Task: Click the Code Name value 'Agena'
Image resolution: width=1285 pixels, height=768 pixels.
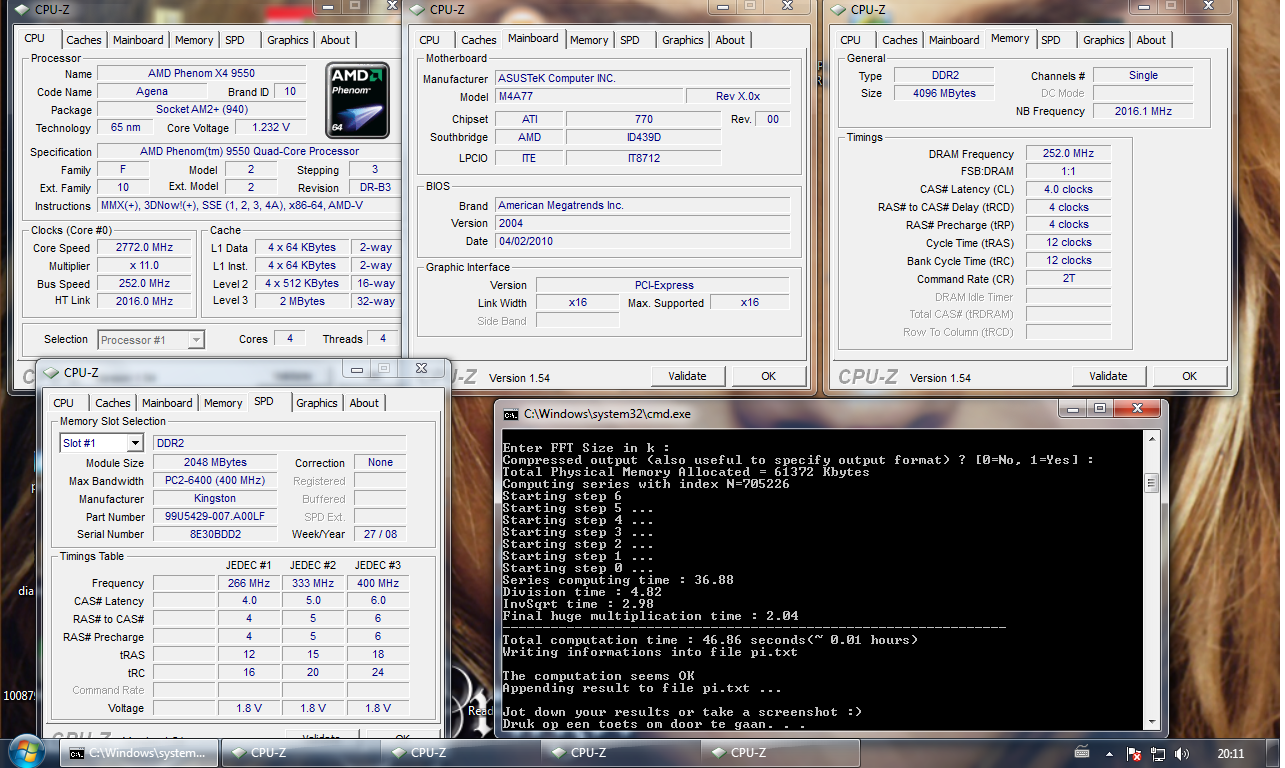Action: [152, 92]
